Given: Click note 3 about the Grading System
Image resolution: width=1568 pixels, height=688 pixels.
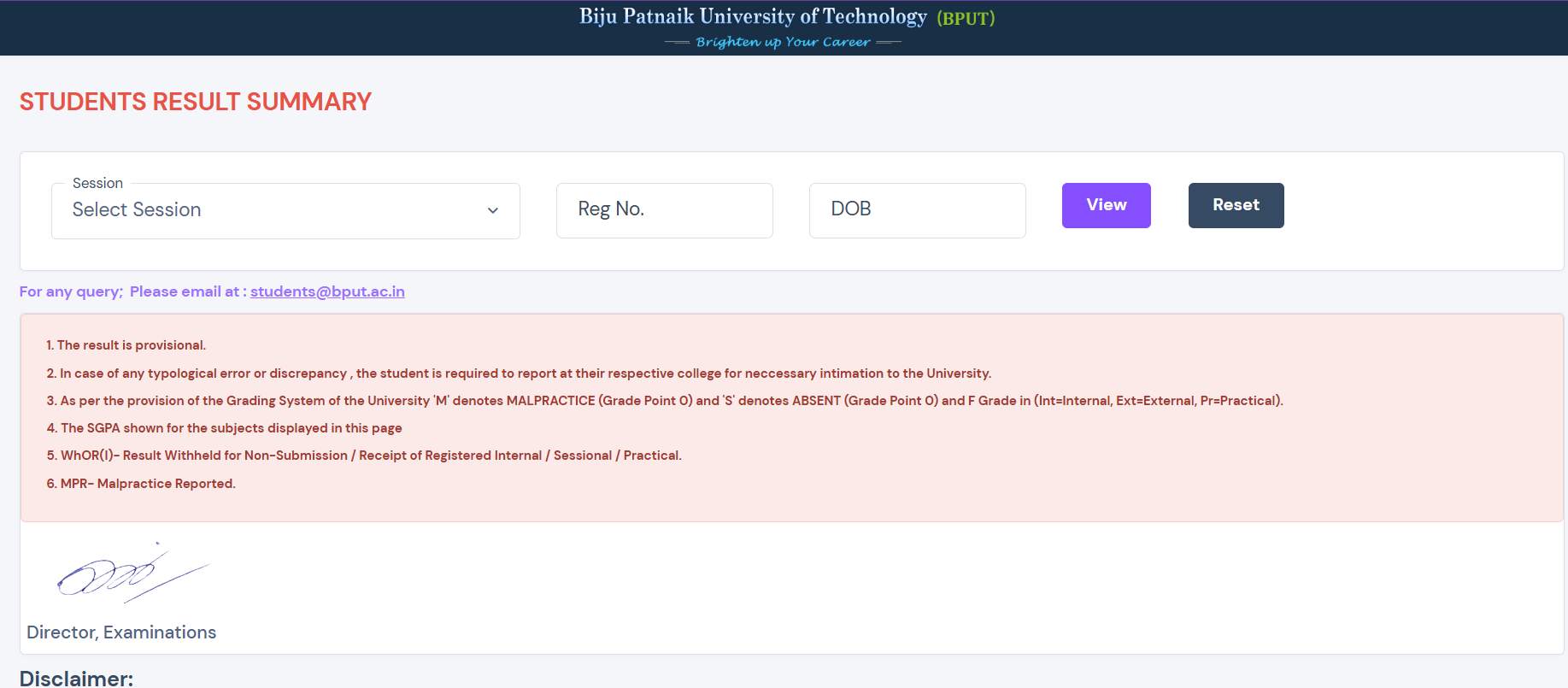Looking at the screenshot, I should pyautogui.click(x=665, y=401).
